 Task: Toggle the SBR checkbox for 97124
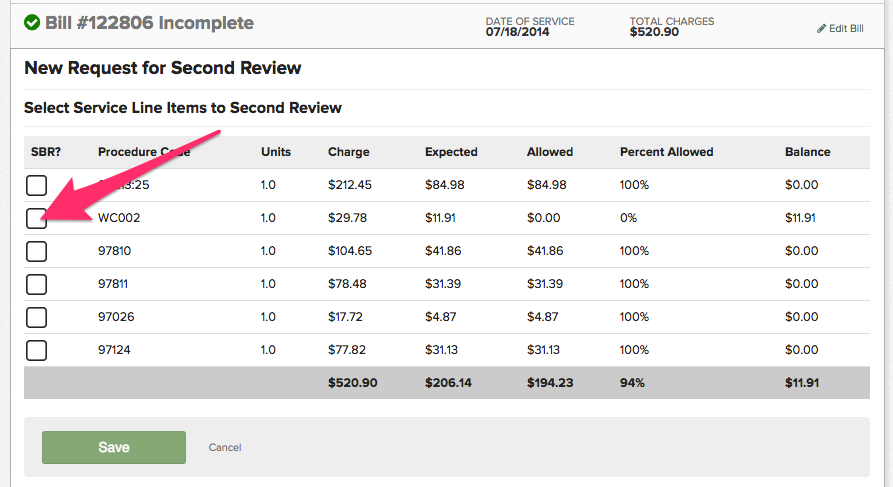pyautogui.click(x=36, y=350)
